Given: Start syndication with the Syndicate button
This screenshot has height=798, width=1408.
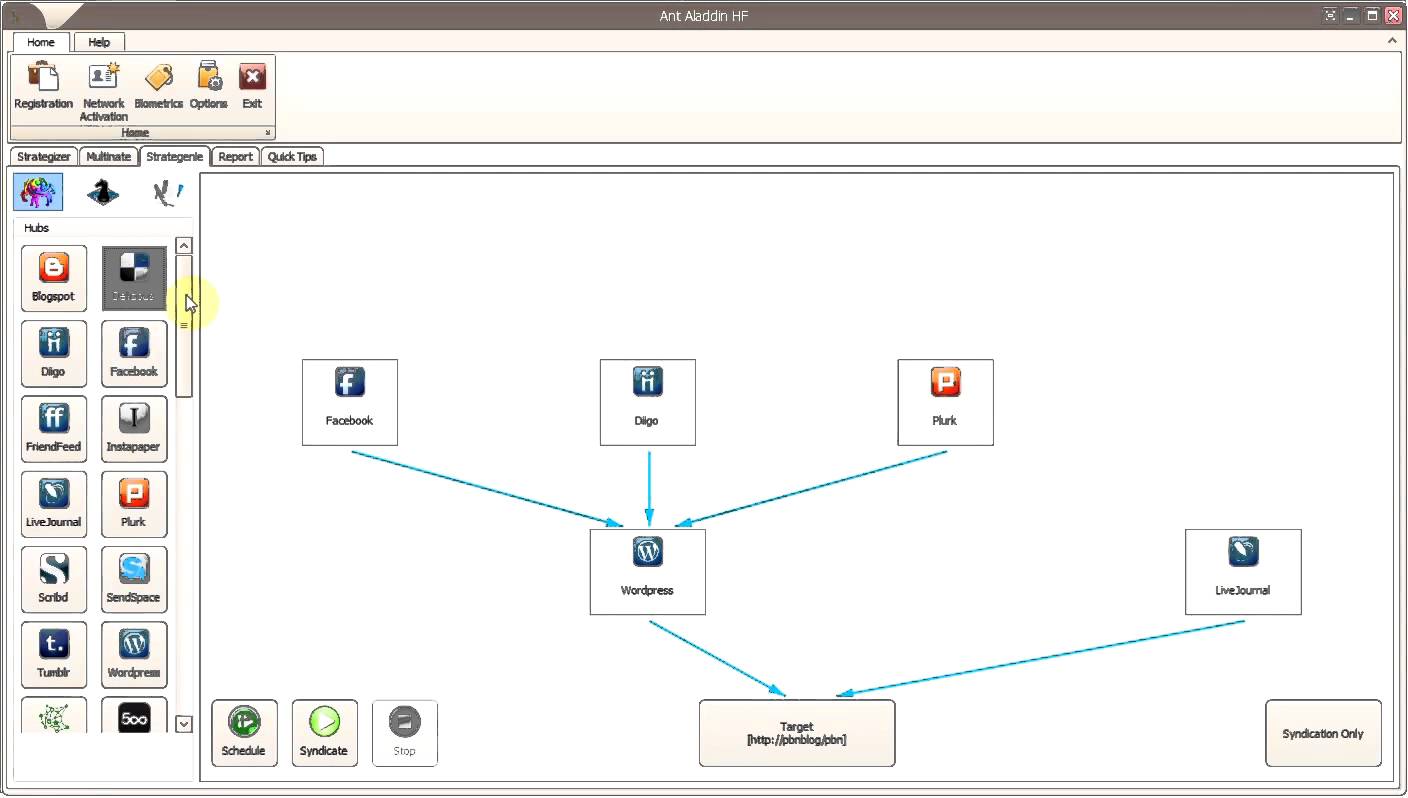Looking at the screenshot, I should pyautogui.click(x=324, y=733).
